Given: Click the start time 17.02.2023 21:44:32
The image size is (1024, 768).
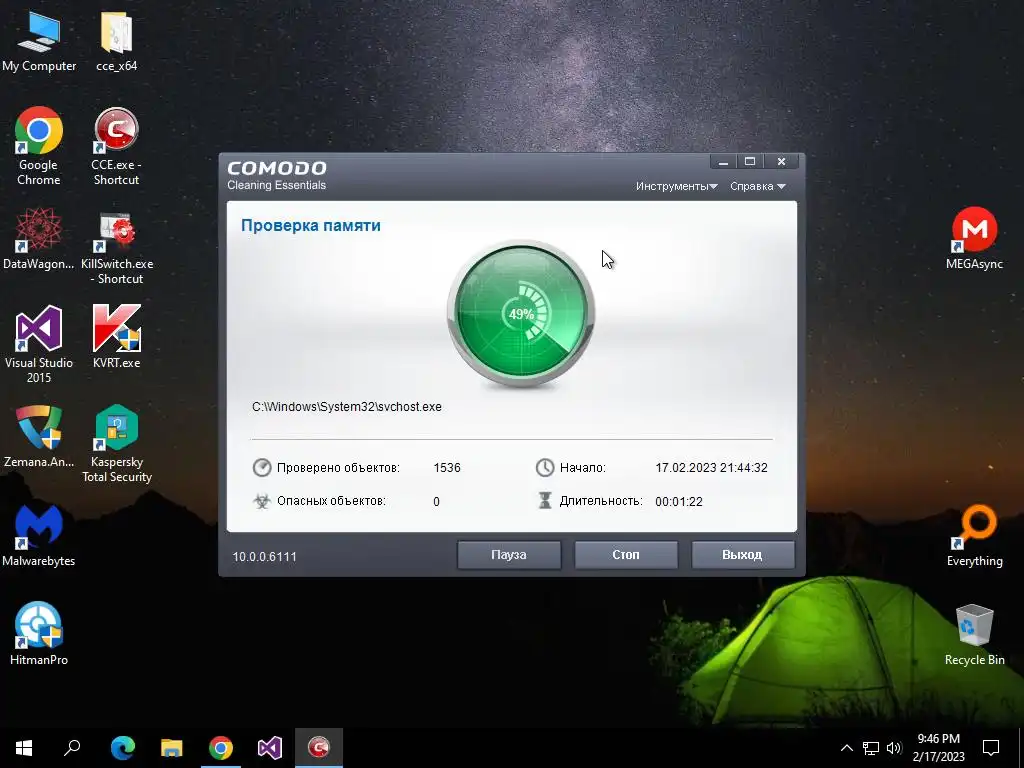Looking at the screenshot, I should tap(711, 468).
